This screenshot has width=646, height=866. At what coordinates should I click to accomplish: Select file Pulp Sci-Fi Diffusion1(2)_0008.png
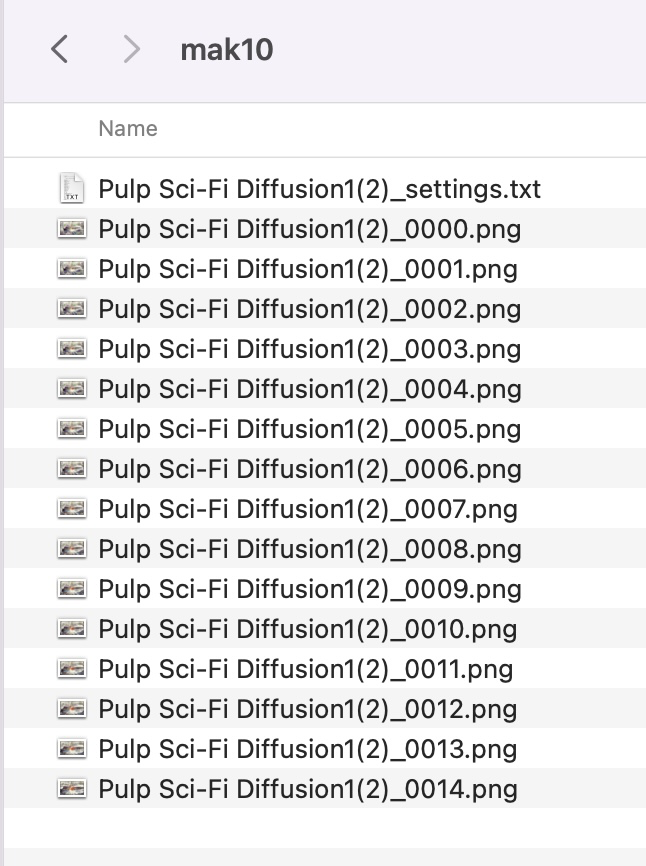(310, 550)
